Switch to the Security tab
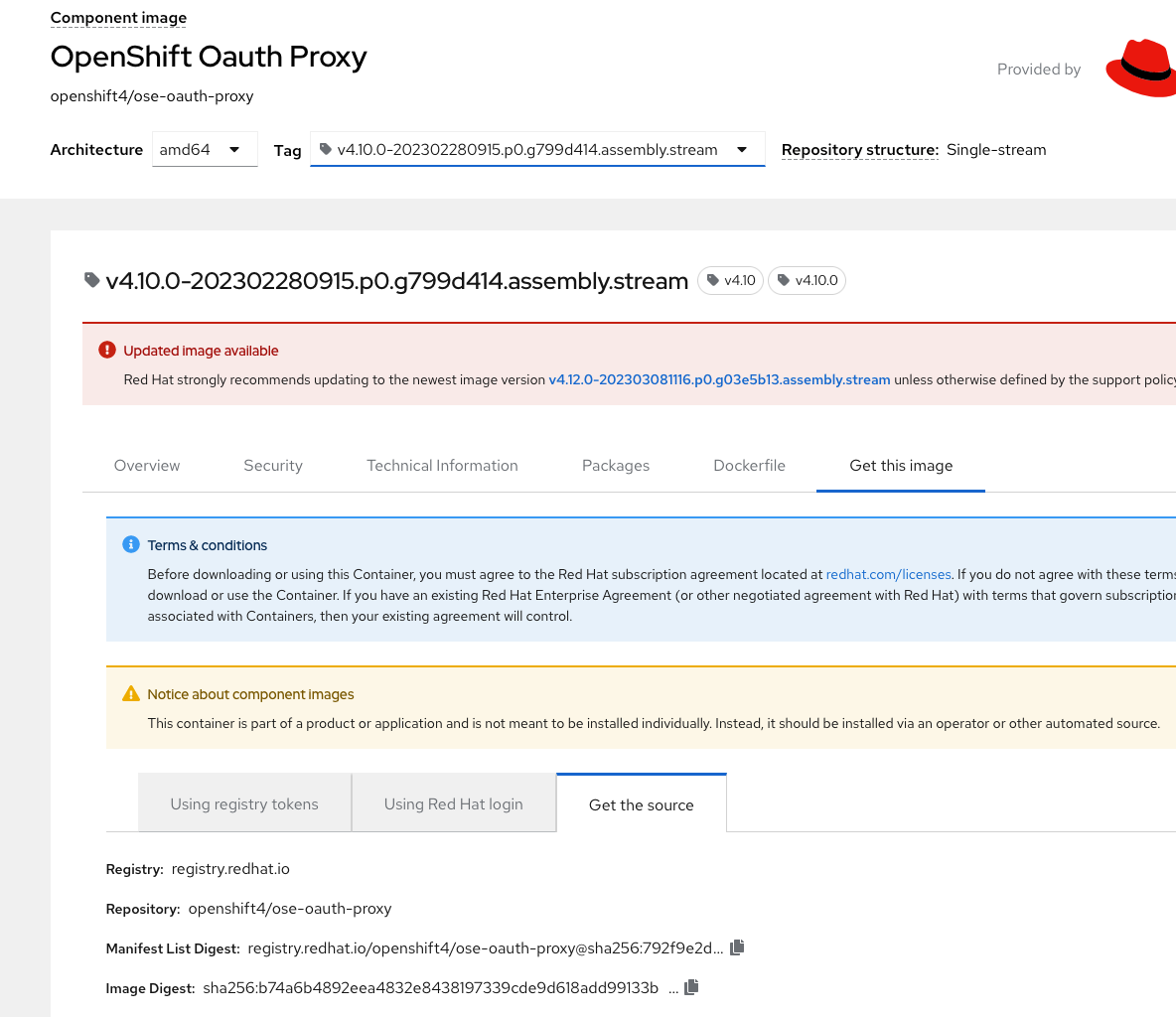This screenshot has width=1176, height=1017. click(x=273, y=465)
